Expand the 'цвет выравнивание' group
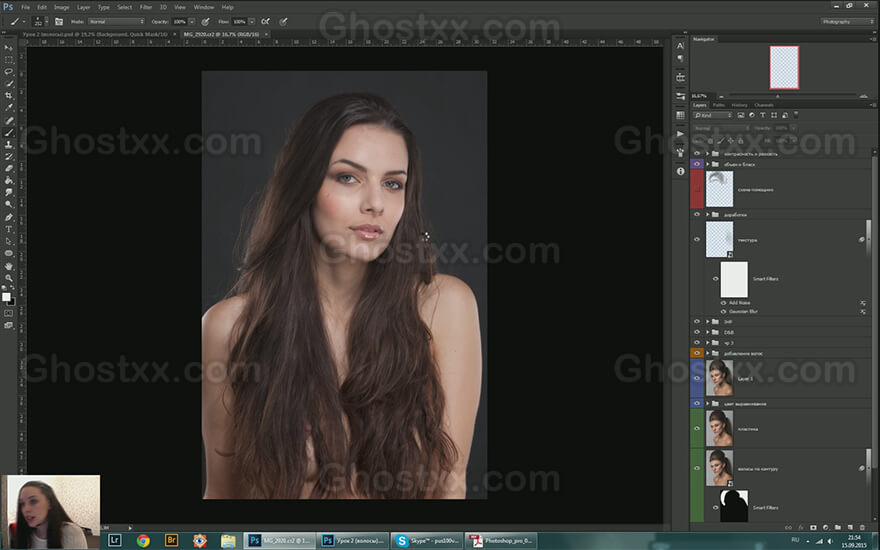Image resolution: width=880 pixels, height=550 pixels. point(708,404)
